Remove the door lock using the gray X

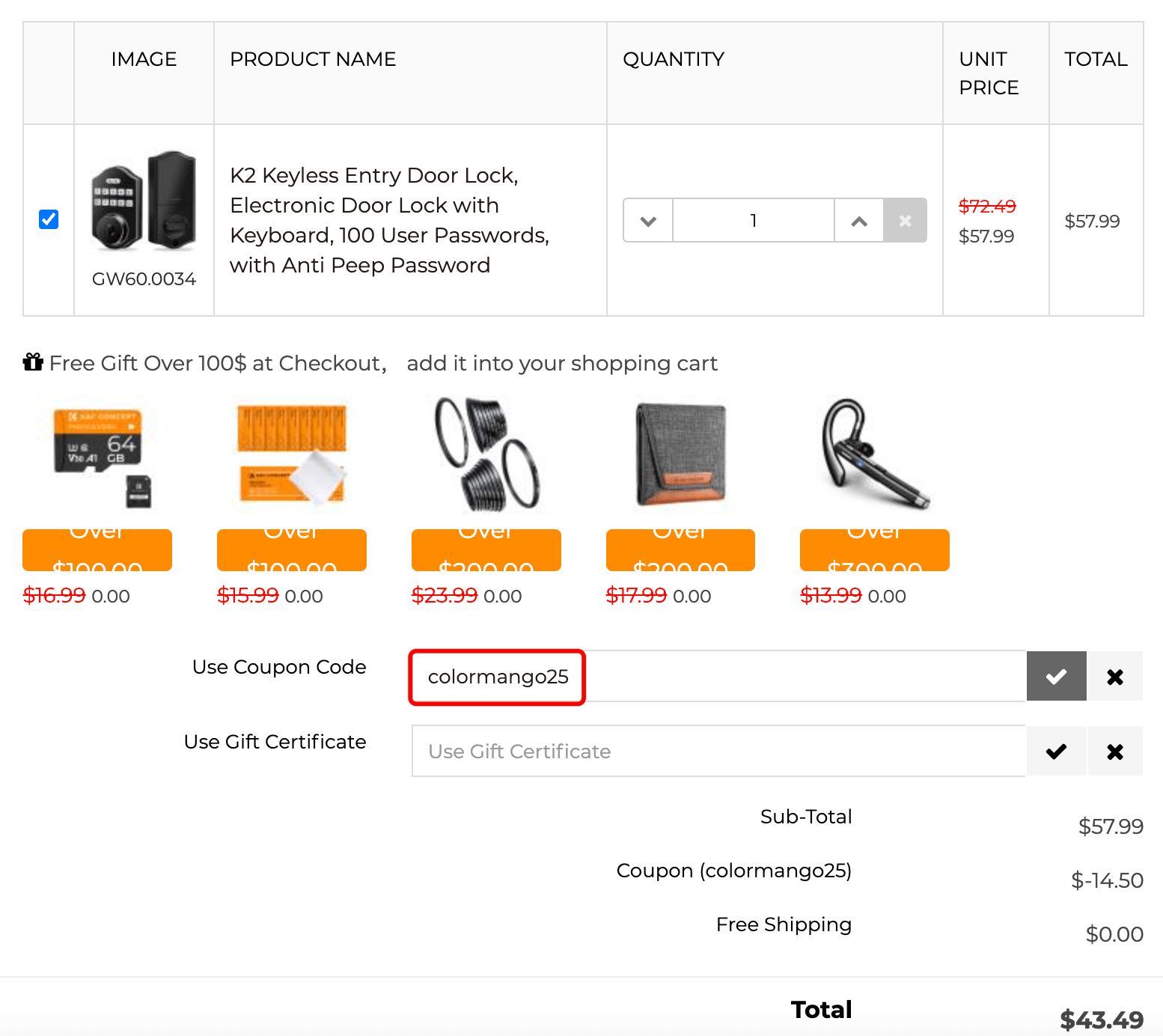pos(905,221)
